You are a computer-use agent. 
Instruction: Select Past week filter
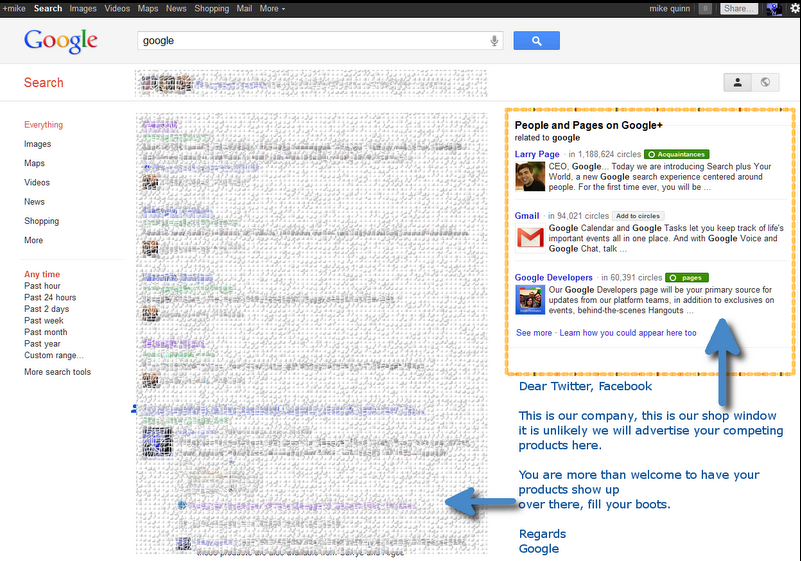click(44, 320)
